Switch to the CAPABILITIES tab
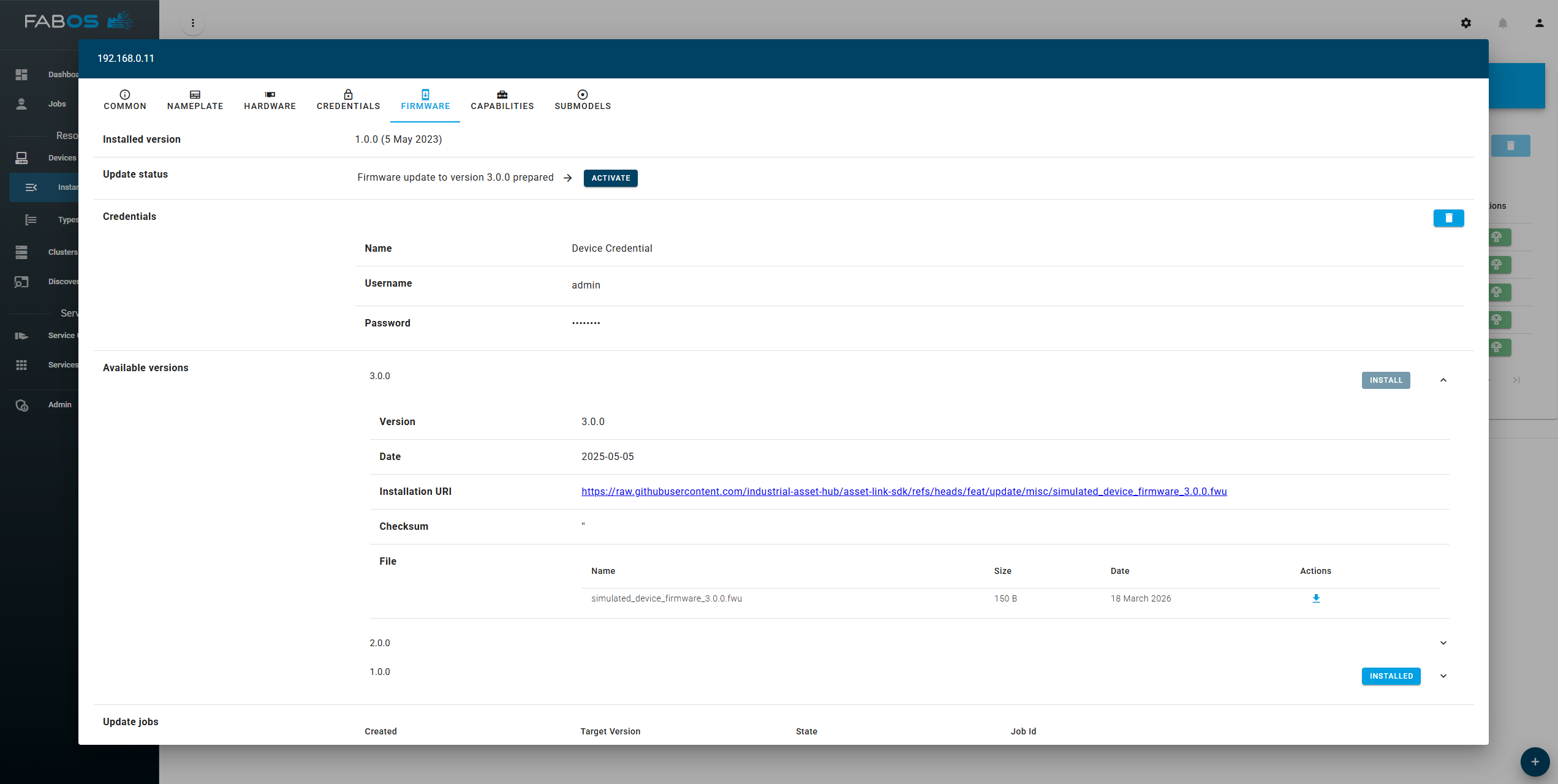 coord(502,100)
